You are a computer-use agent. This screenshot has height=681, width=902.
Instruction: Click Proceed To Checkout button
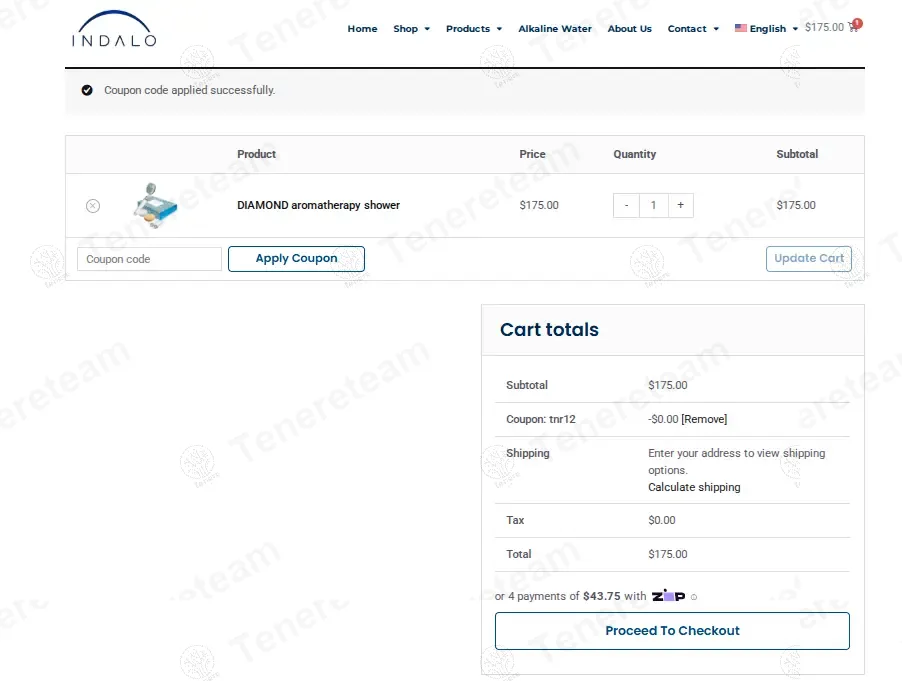pyautogui.click(x=672, y=631)
